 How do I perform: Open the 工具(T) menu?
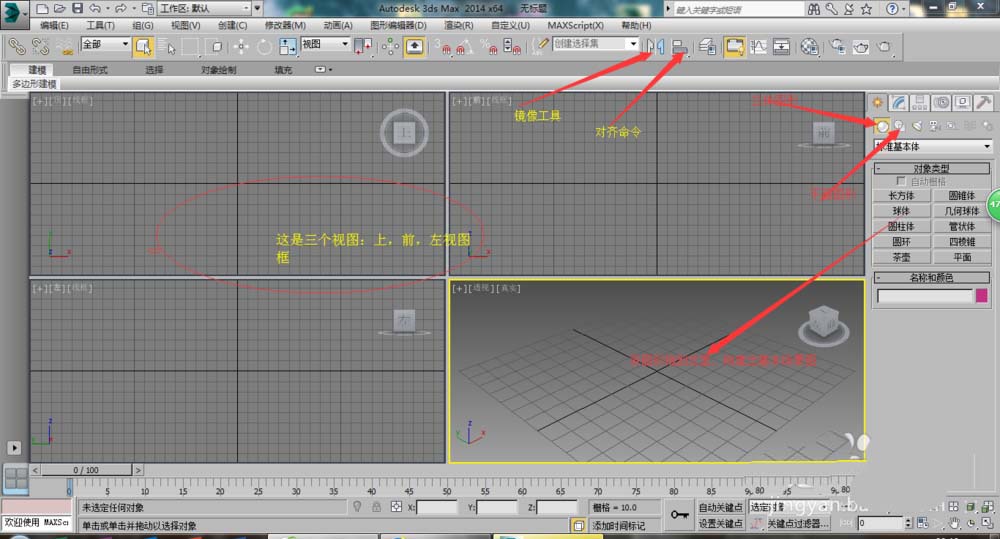(x=100, y=26)
